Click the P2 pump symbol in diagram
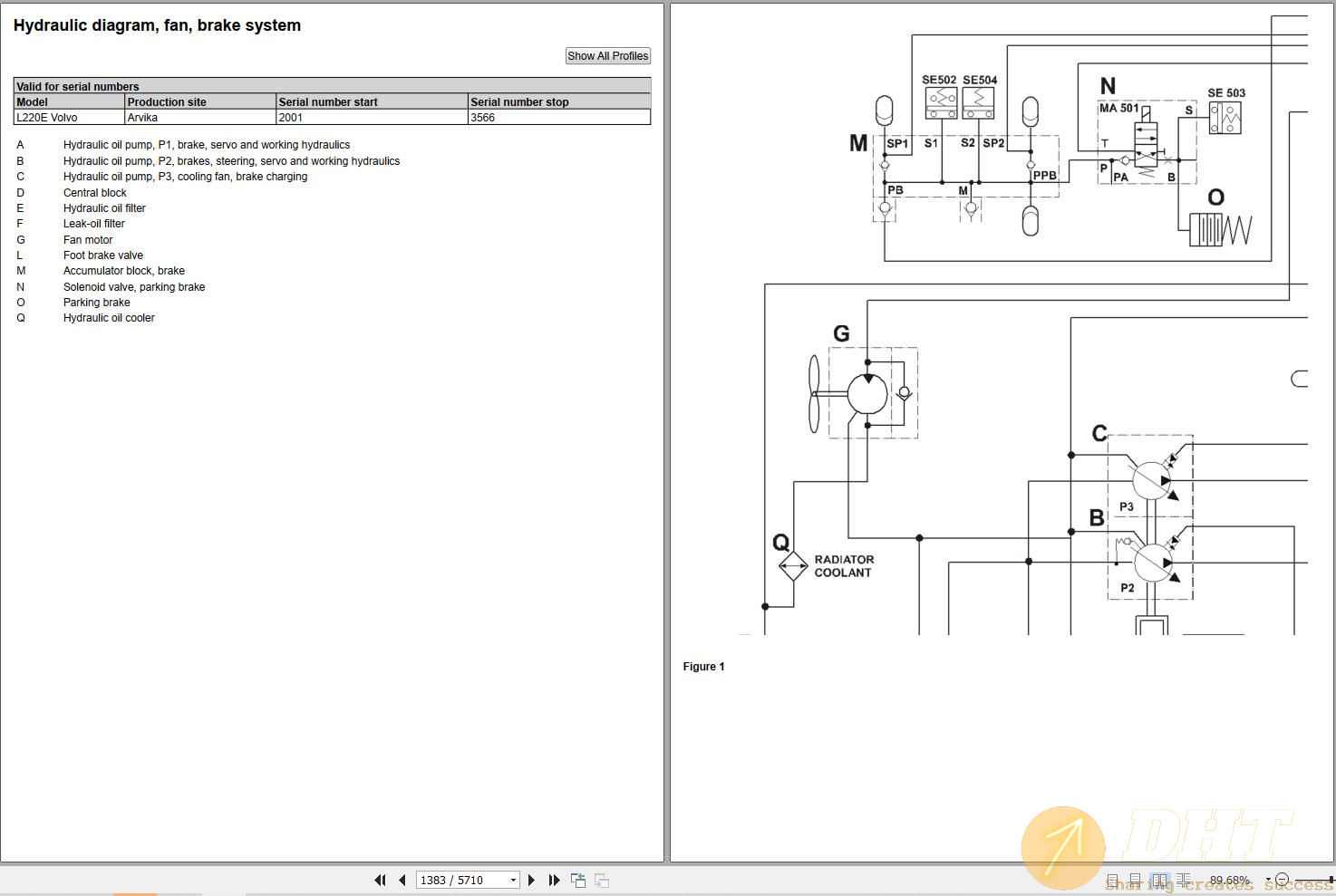The image size is (1336, 896). point(1152,563)
